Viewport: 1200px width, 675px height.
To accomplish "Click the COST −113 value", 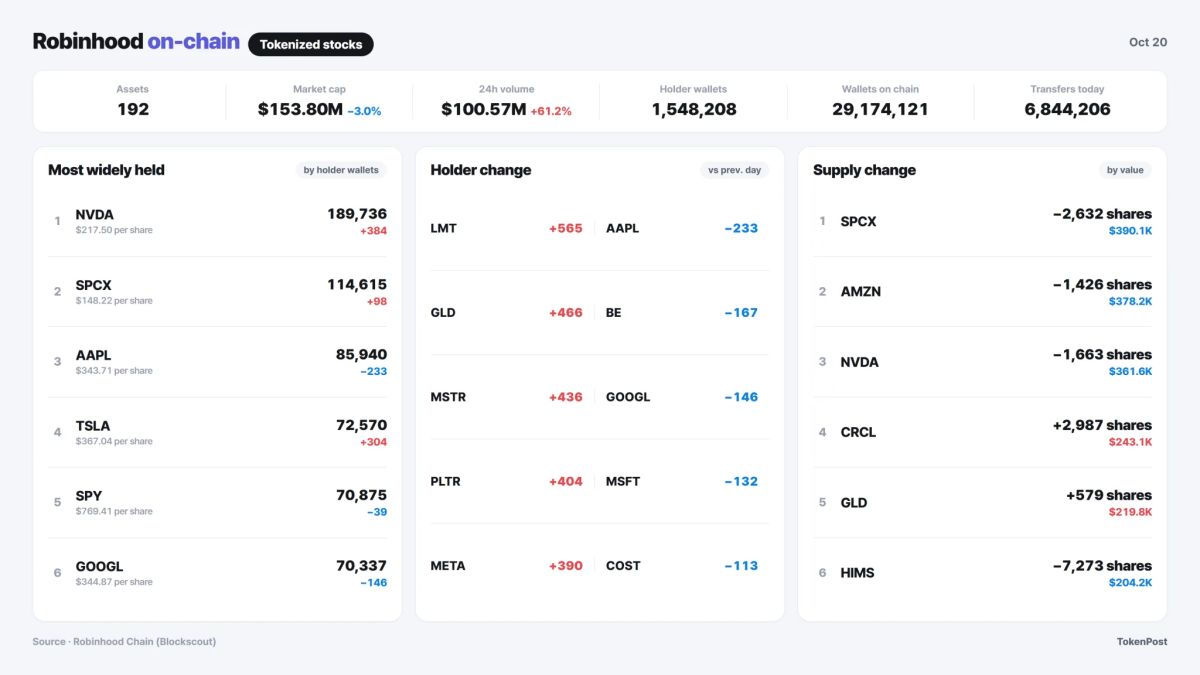I will 741,565.
